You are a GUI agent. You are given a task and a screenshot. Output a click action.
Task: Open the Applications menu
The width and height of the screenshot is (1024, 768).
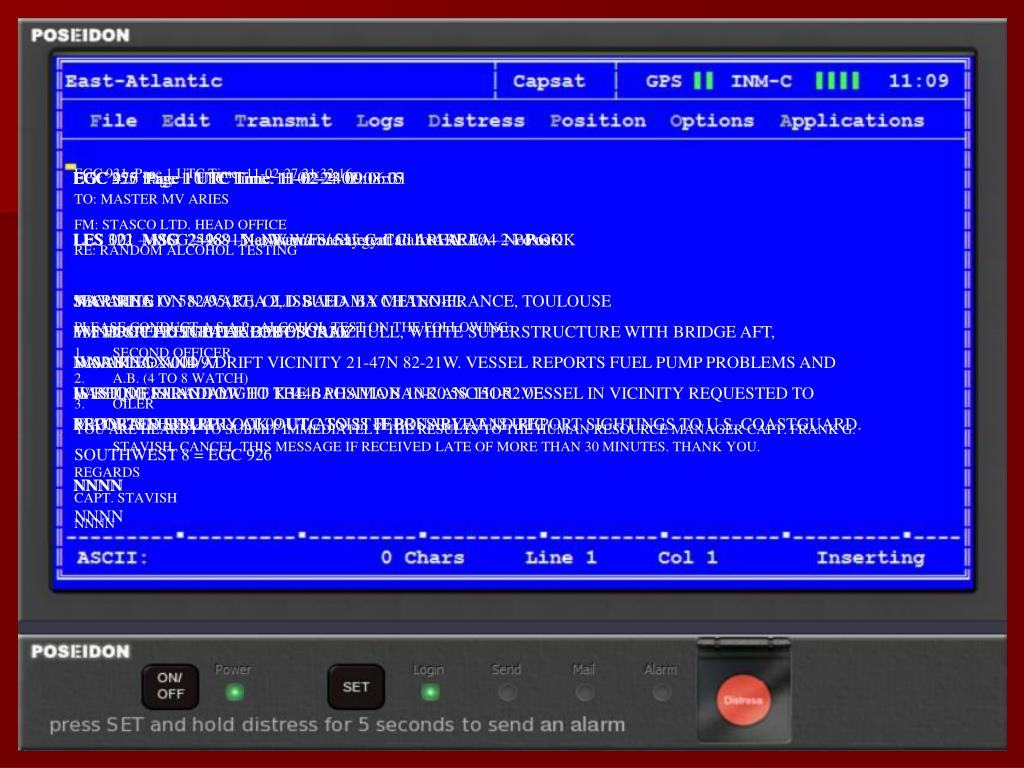(x=852, y=121)
